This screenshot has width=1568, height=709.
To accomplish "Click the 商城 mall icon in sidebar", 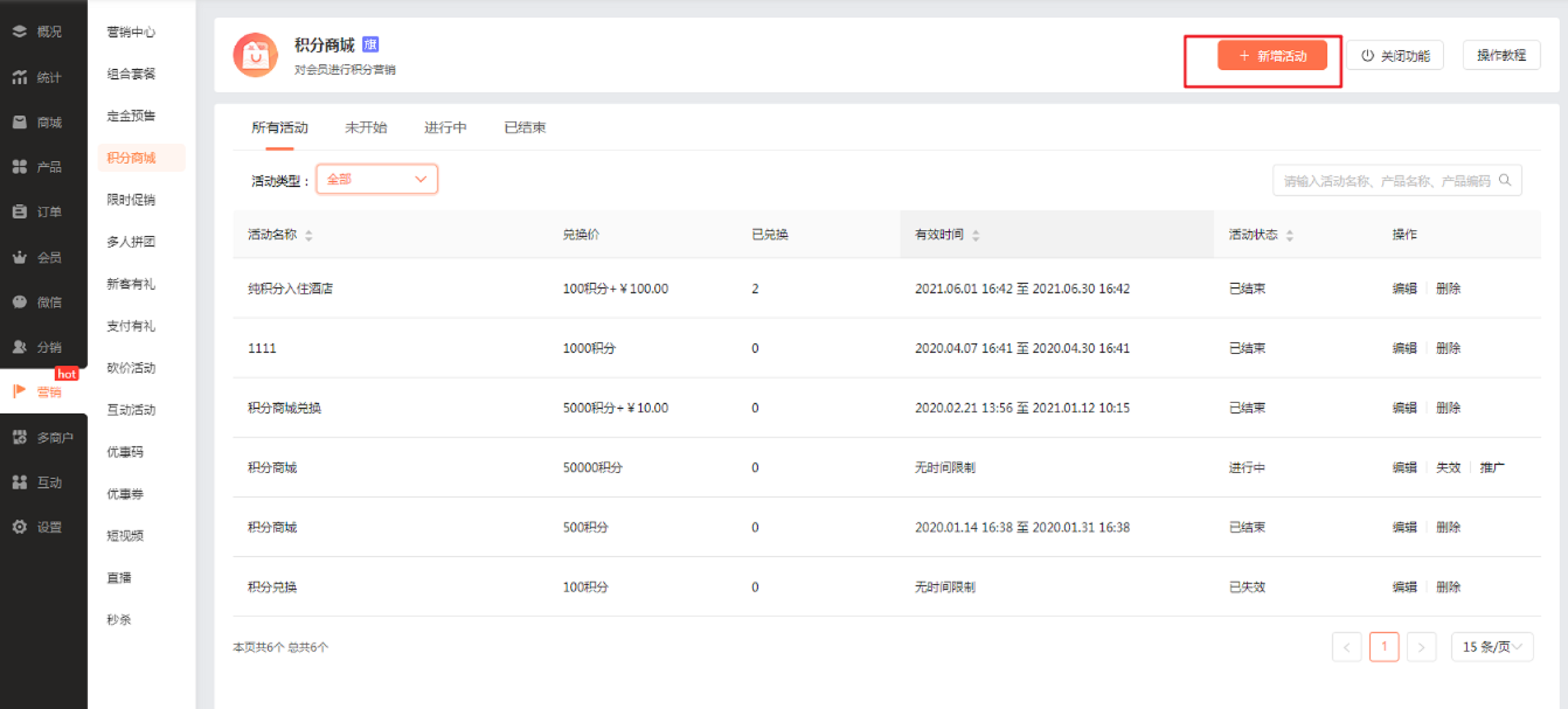I will pos(19,122).
